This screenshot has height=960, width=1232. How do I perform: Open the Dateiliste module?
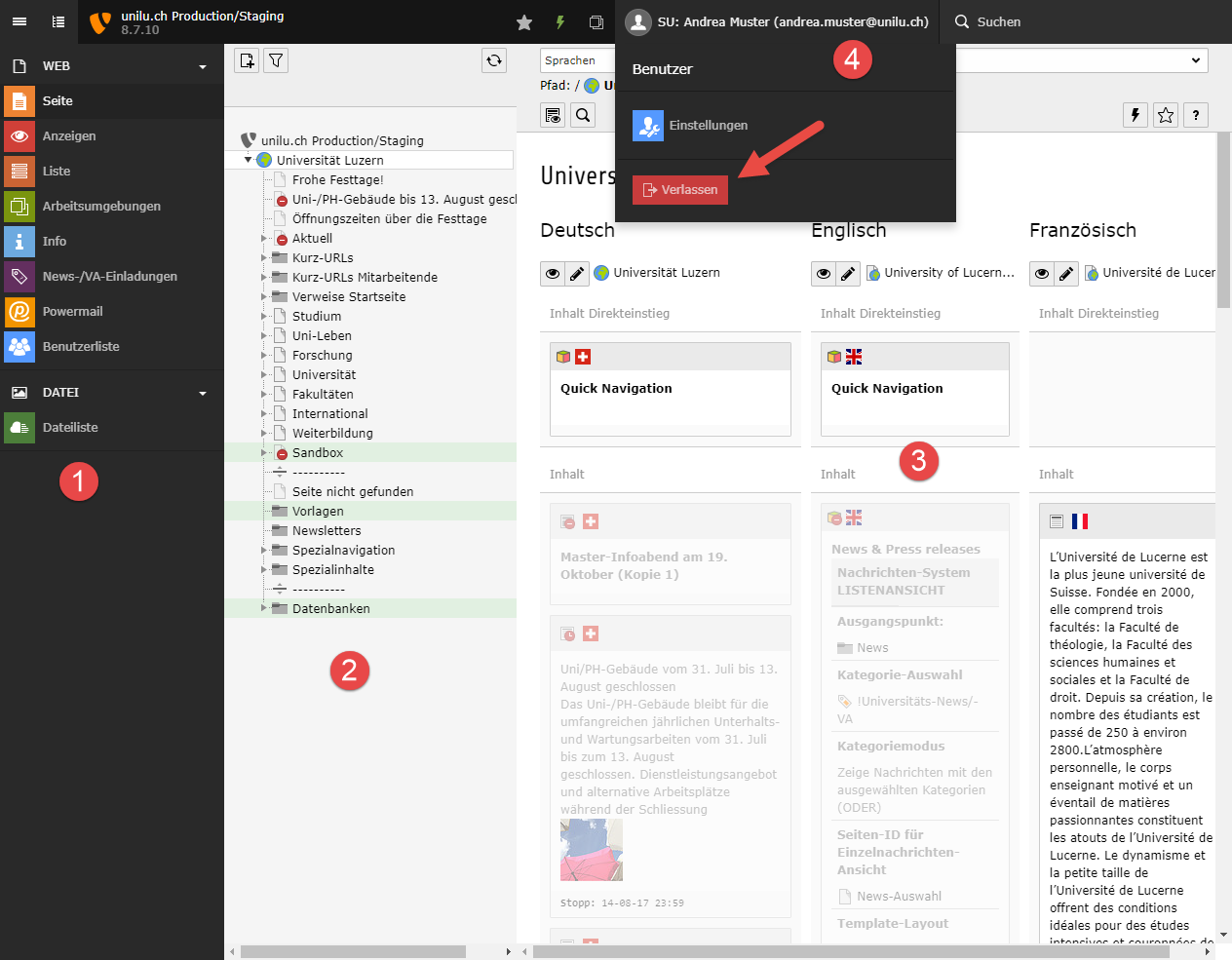click(x=112, y=428)
